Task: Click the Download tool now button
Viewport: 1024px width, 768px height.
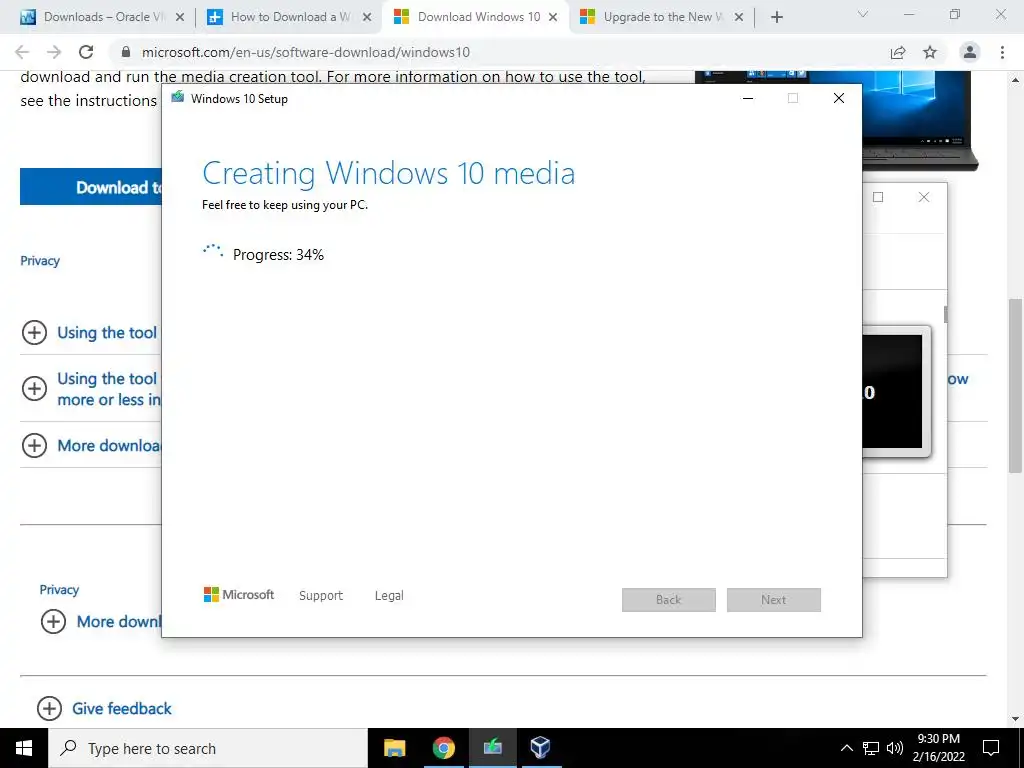Action: (x=91, y=187)
